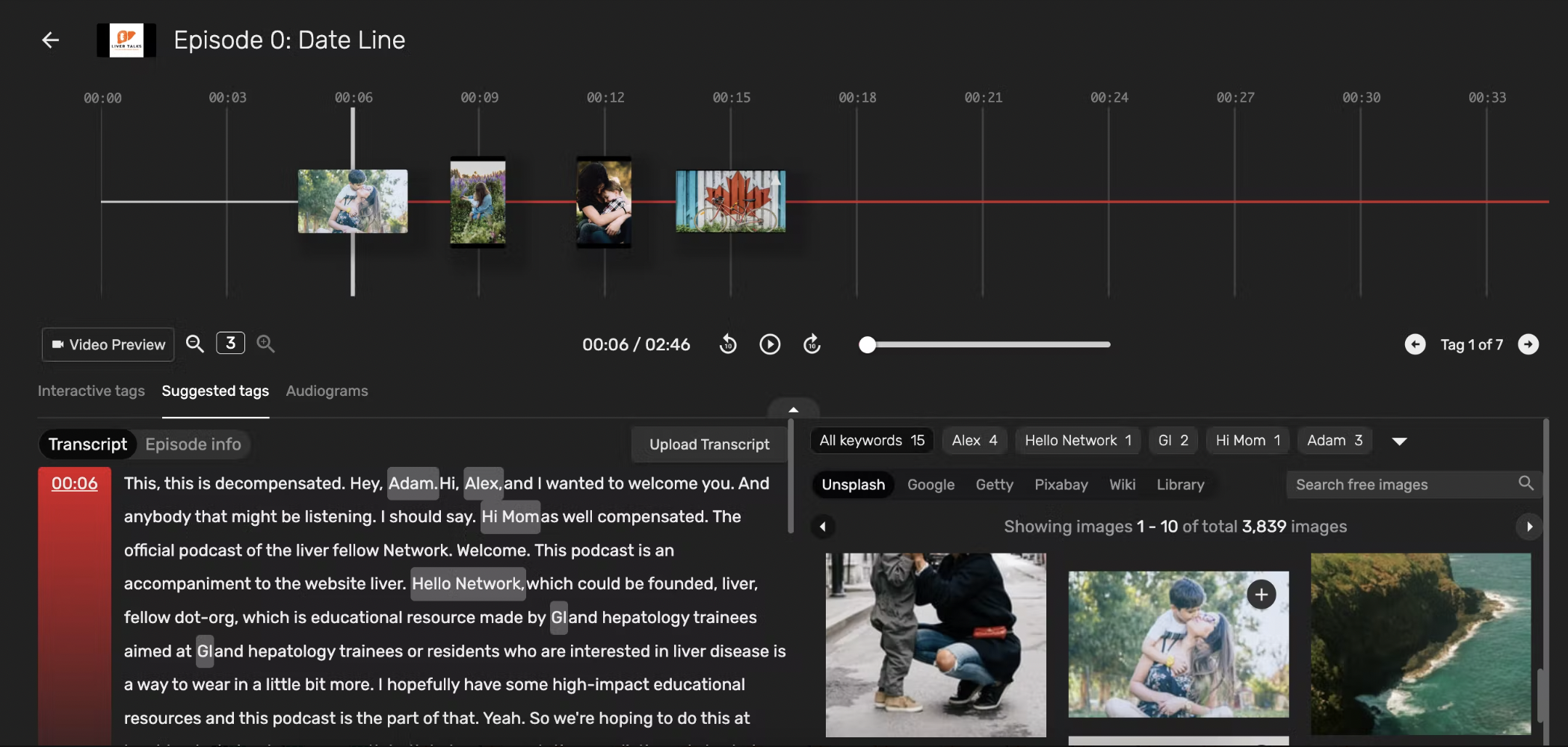Select the Suggested tags tab
1568x747 pixels.
point(215,391)
